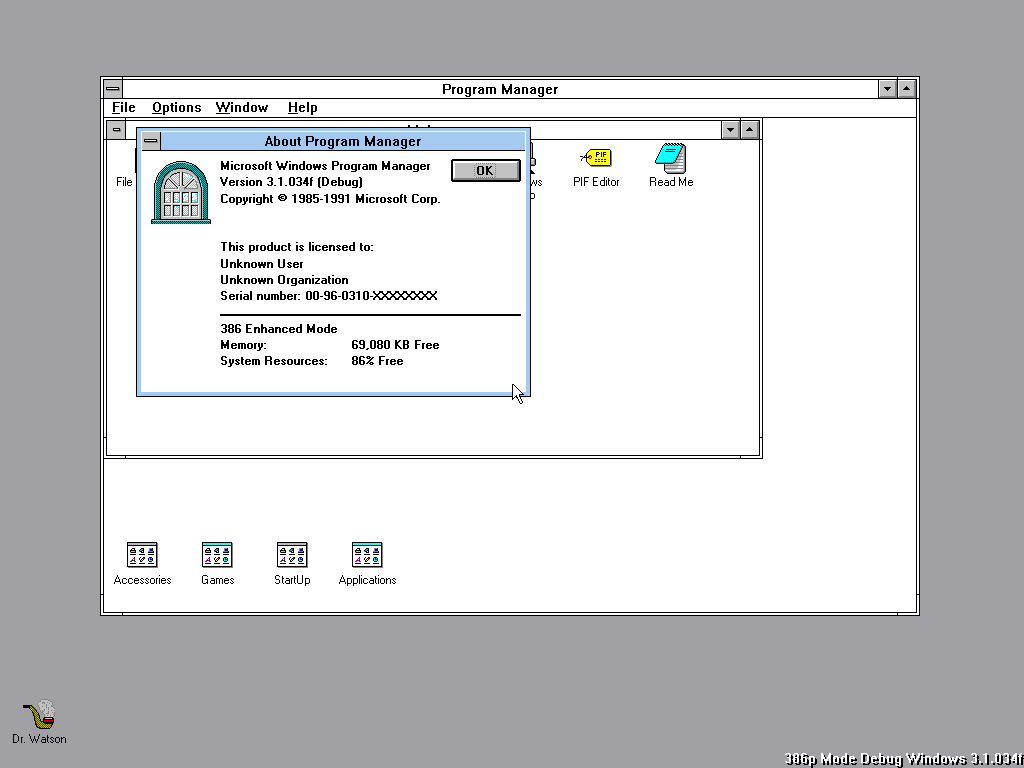1024x768 pixels.
Task: Minimize the Program Manager window
Action: click(x=887, y=89)
